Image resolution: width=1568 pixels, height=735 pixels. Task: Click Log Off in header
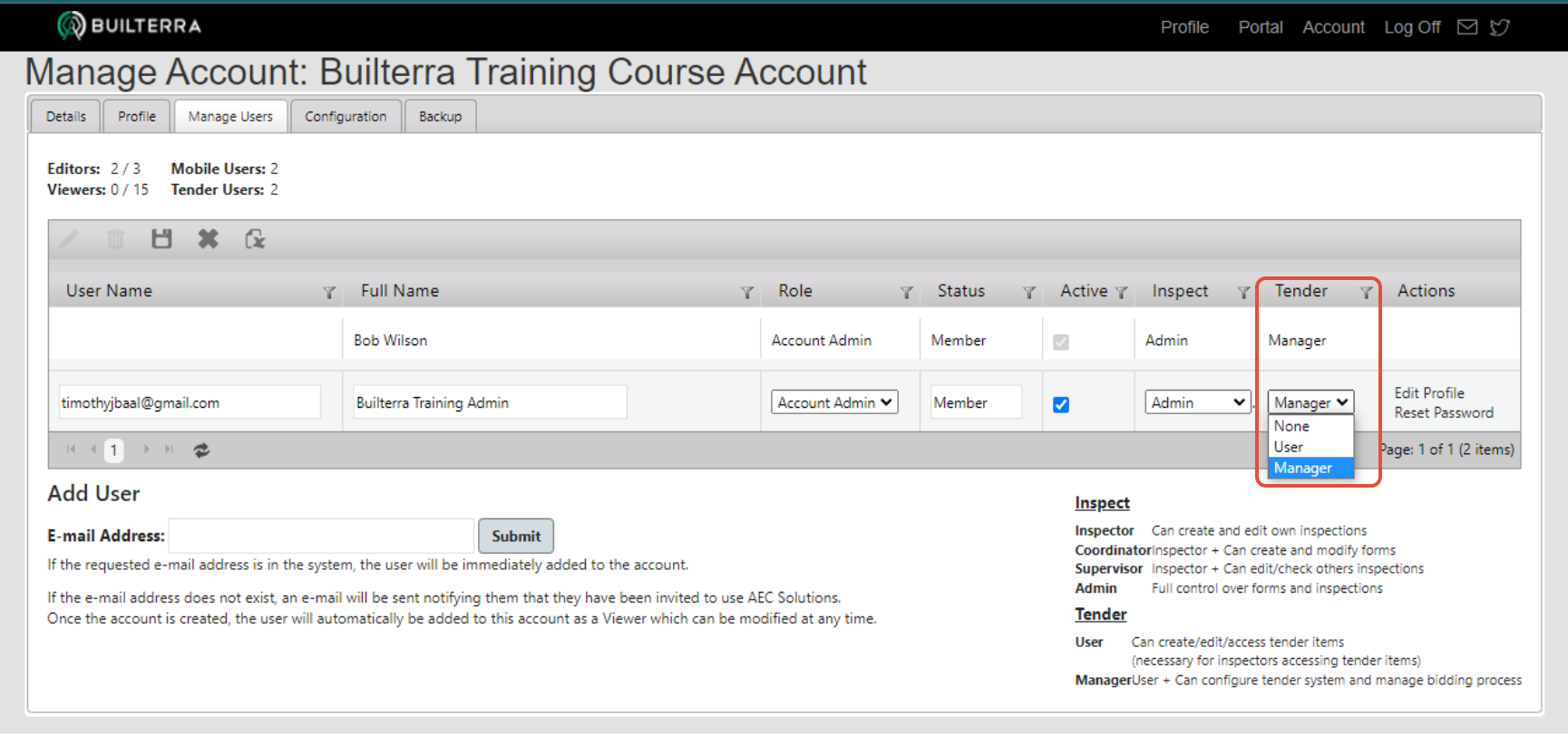click(x=1412, y=27)
